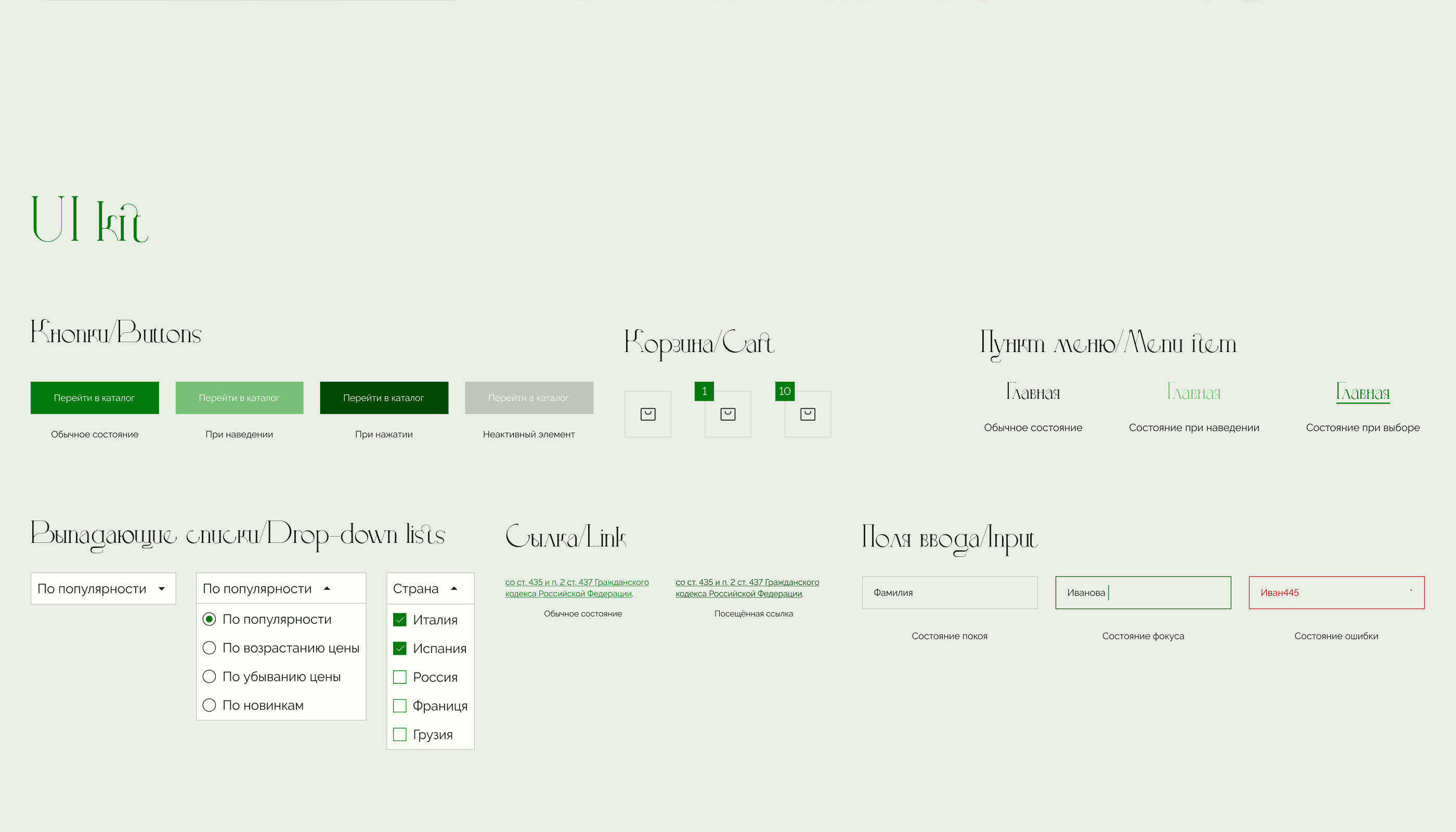Screen dimensions: 1456x832
Task: Open the collapsed По популярности dropdown
Action: tap(103, 589)
